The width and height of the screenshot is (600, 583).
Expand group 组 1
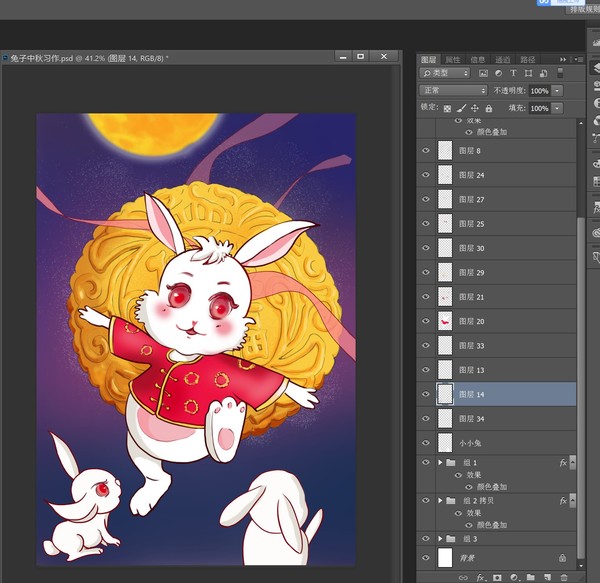440,462
